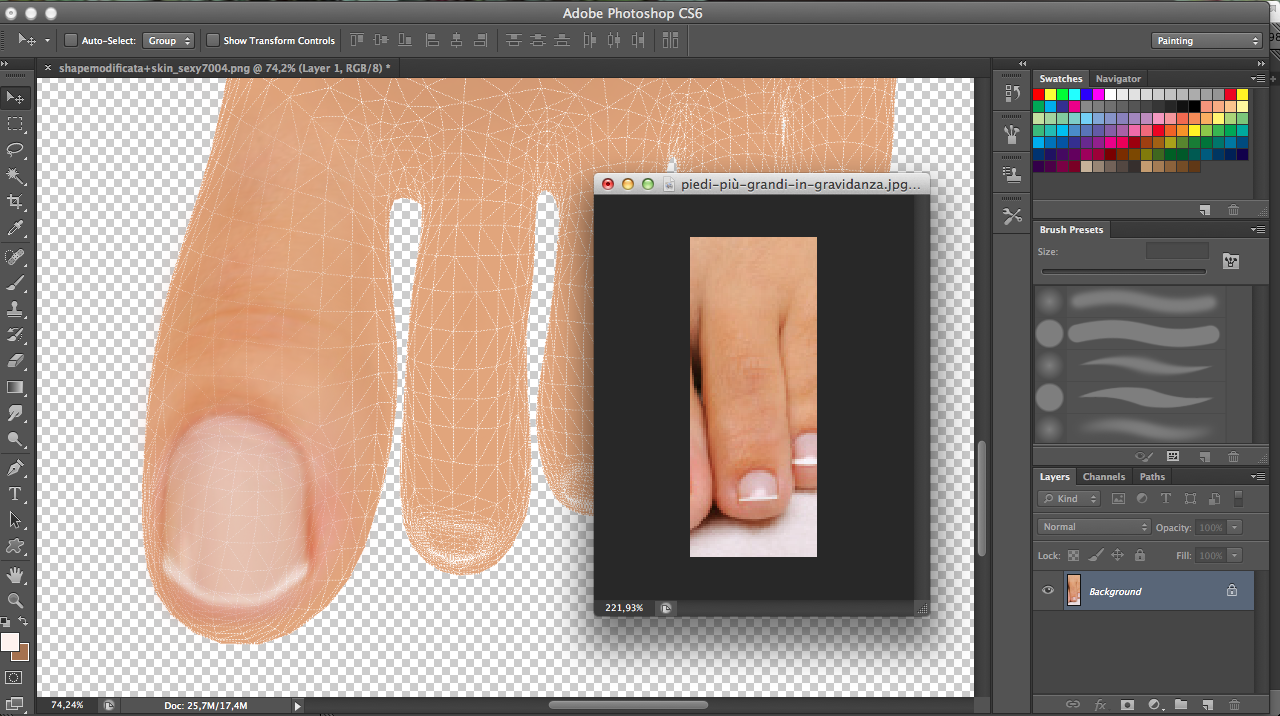Image resolution: width=1280 pixels, height=716 pixels.
Task: Open the Normal blend mode dropdown
Action: pyautogui.click(x=1094, y=527)
